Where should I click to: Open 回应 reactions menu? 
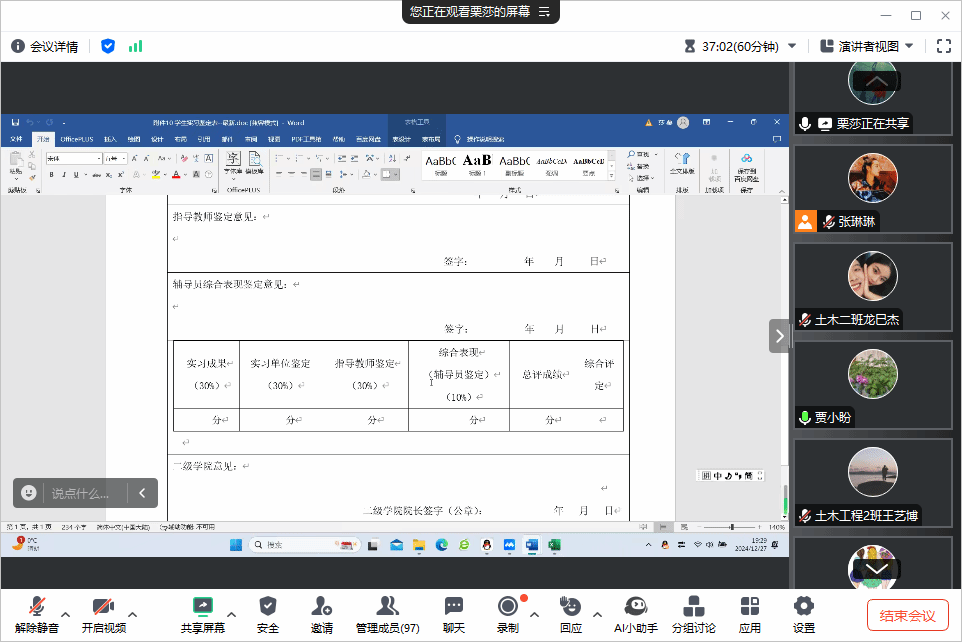[570, 613]
